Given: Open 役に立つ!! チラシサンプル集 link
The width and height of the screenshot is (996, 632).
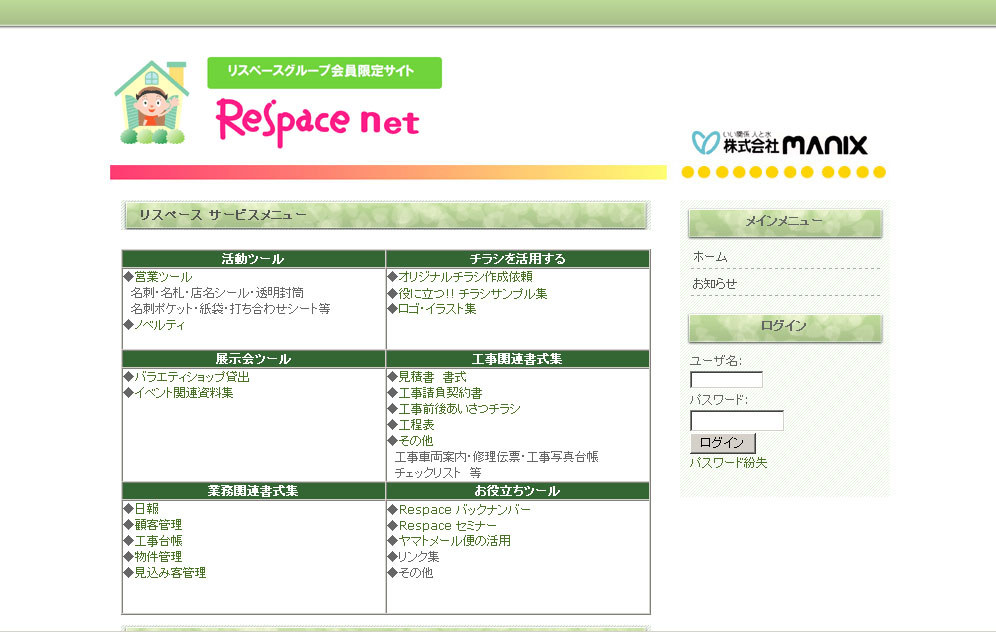Looking at the screenshot, I should tap(473, 293).
